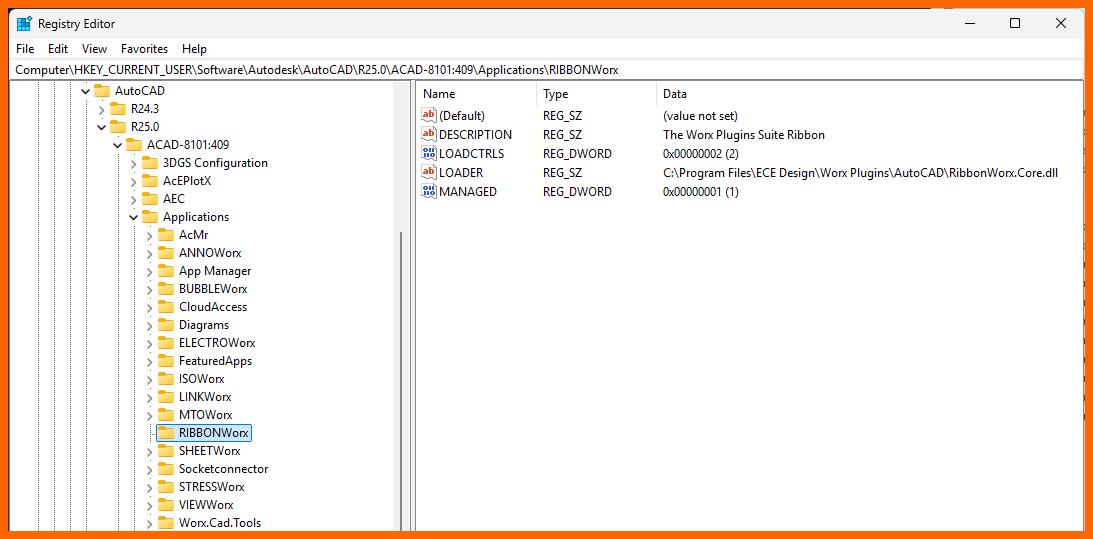Select the R24.3 folder icon
This screenshot has width=1093, height=539.
[118, 109]
